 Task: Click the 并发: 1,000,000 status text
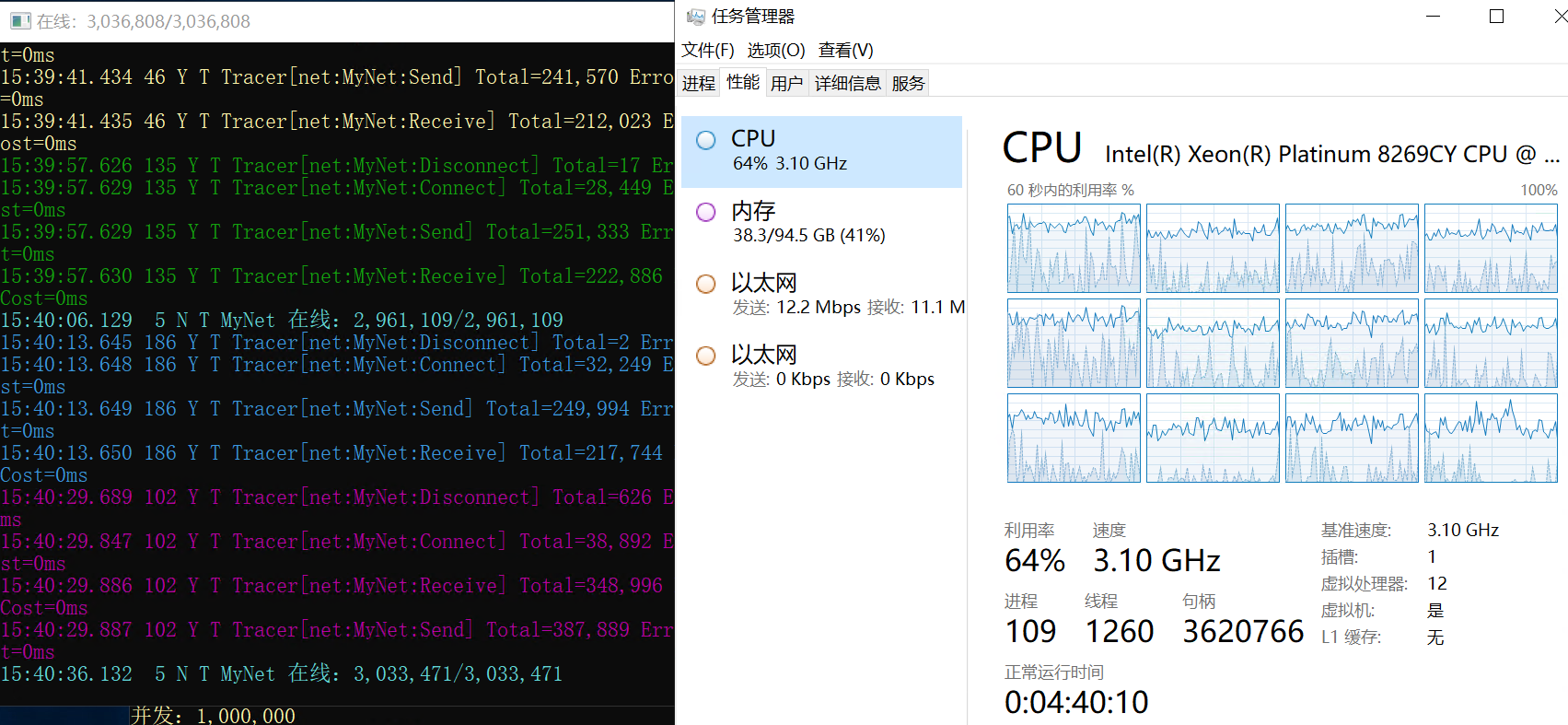pos(213,715)
